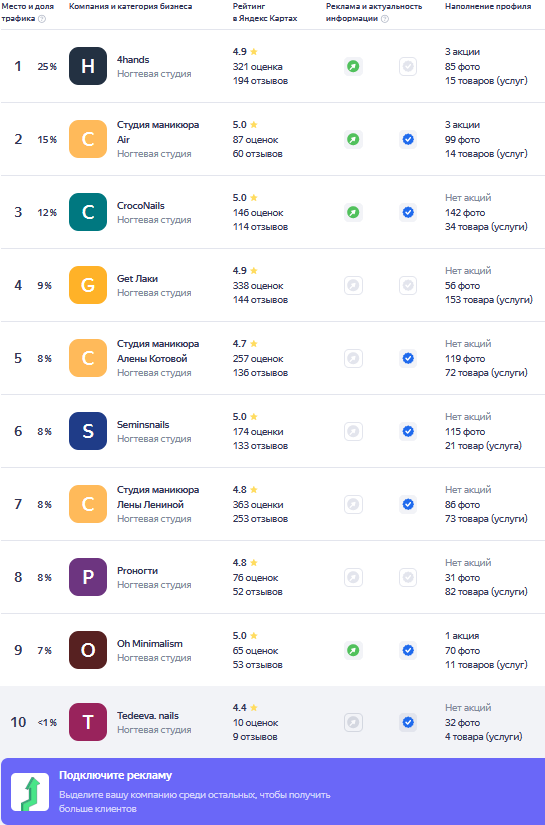
Task: Click the blue verified badge for Tedeeva. nails
Action: coord(408,722)
